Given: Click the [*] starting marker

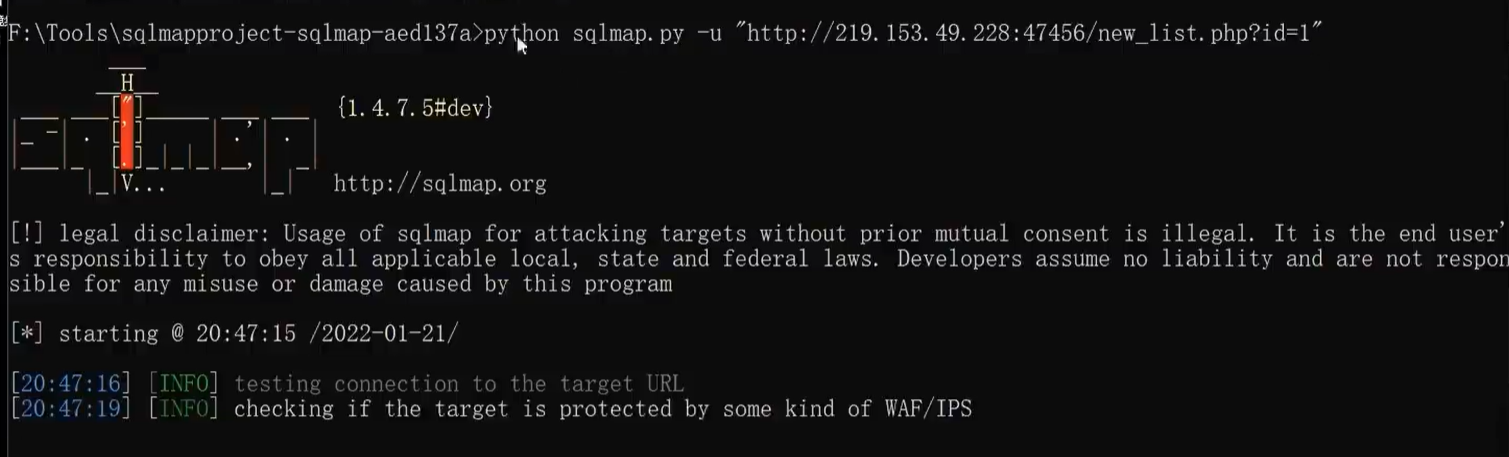Looking at the screenshot, I should [27, 334].
